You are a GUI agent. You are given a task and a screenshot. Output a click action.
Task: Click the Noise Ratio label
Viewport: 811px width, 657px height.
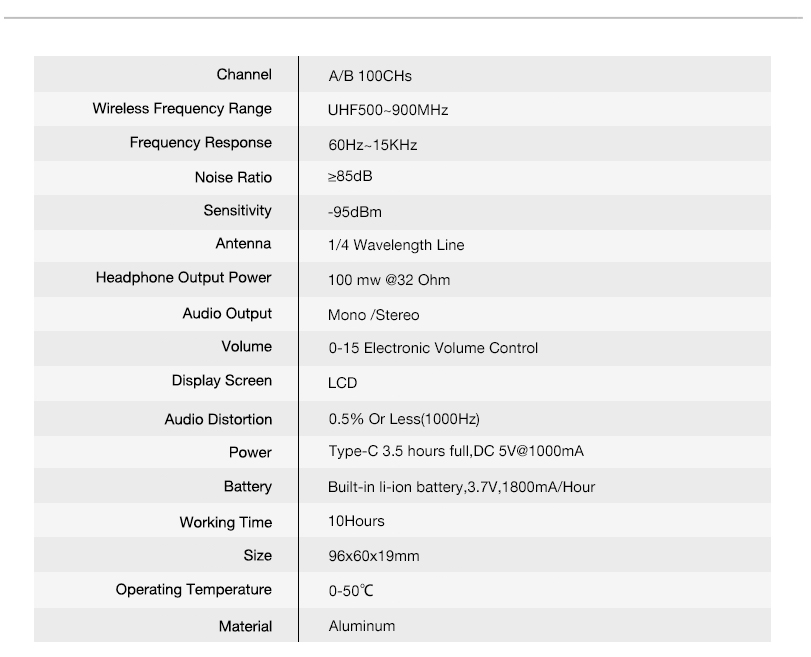[x=233, y=177]
